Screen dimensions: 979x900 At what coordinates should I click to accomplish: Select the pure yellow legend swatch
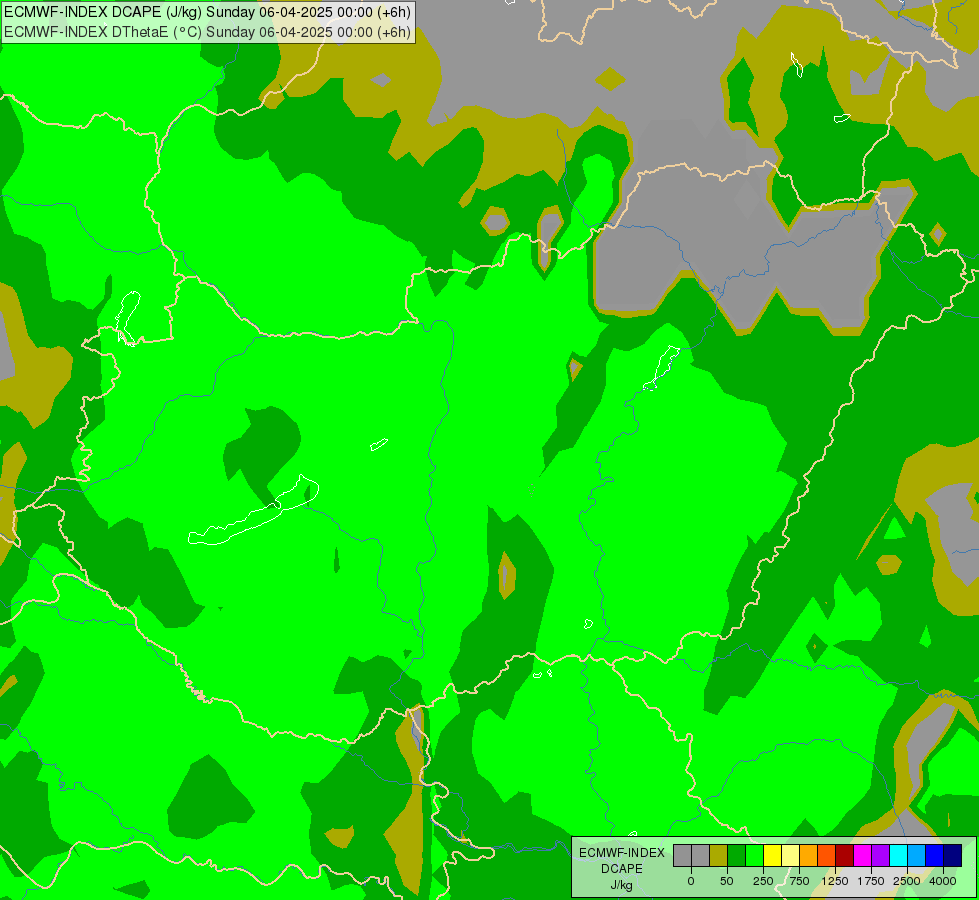772,856
